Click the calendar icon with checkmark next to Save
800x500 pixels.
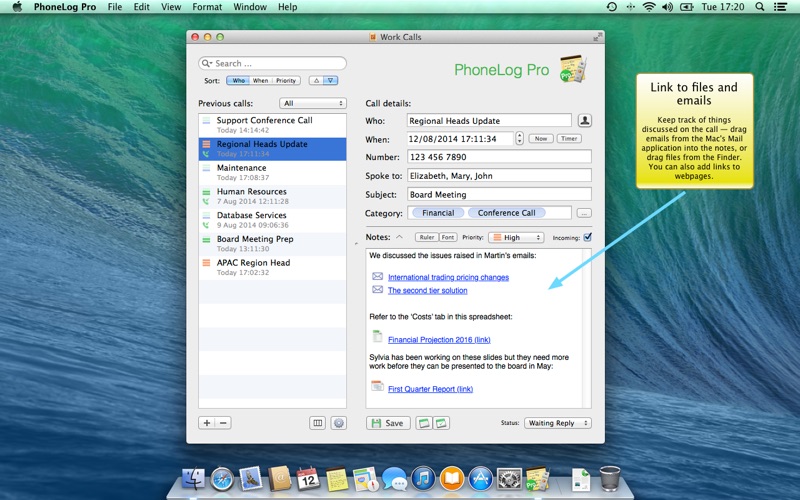point(441,423)
